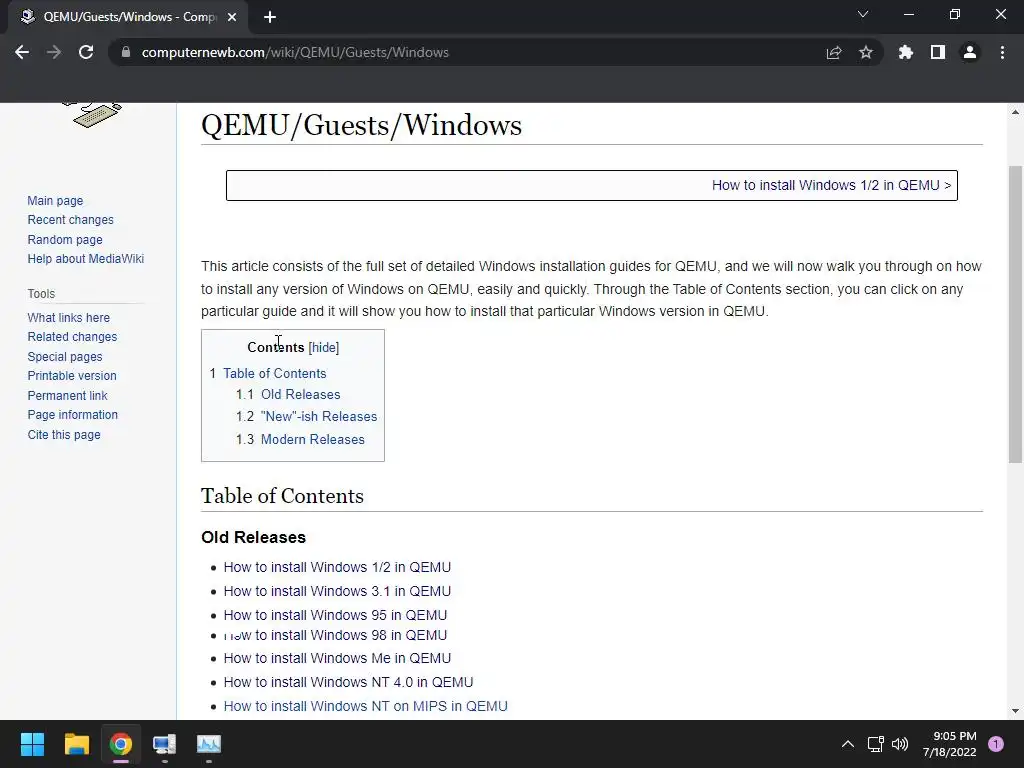Open Recent changes in sidebar
The image size is (1024, 768).
click(x=71, y=219)
